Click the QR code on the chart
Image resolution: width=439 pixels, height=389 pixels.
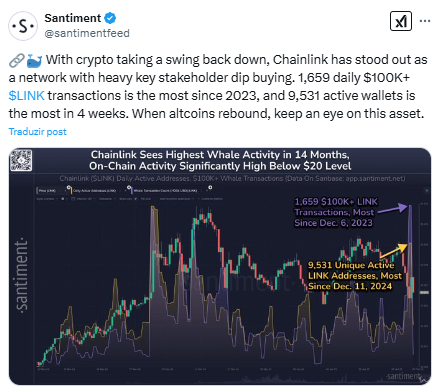pyautogui.click(x=21, y=160)
